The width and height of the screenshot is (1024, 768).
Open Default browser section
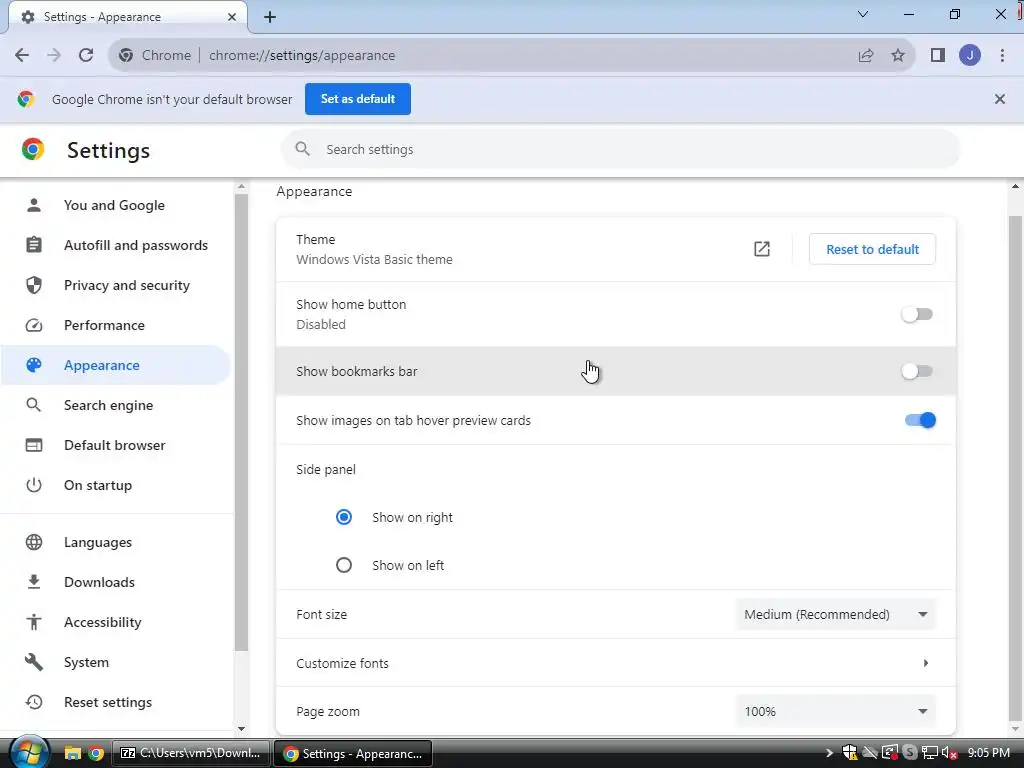114,445
